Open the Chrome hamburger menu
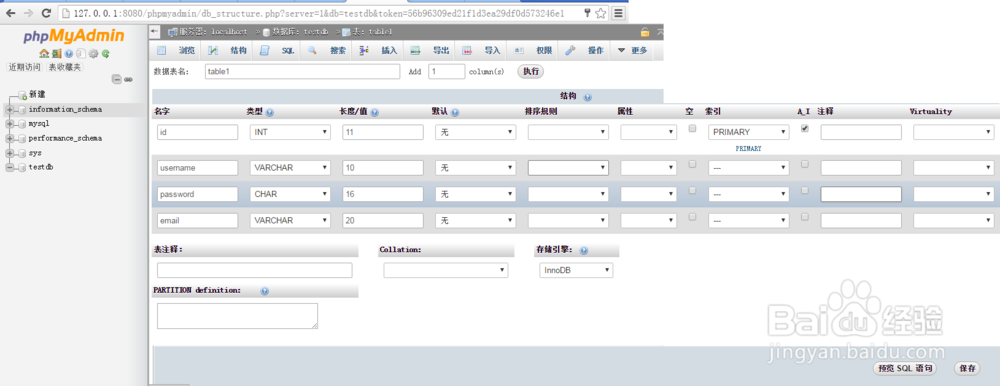 tap(619, 13)
